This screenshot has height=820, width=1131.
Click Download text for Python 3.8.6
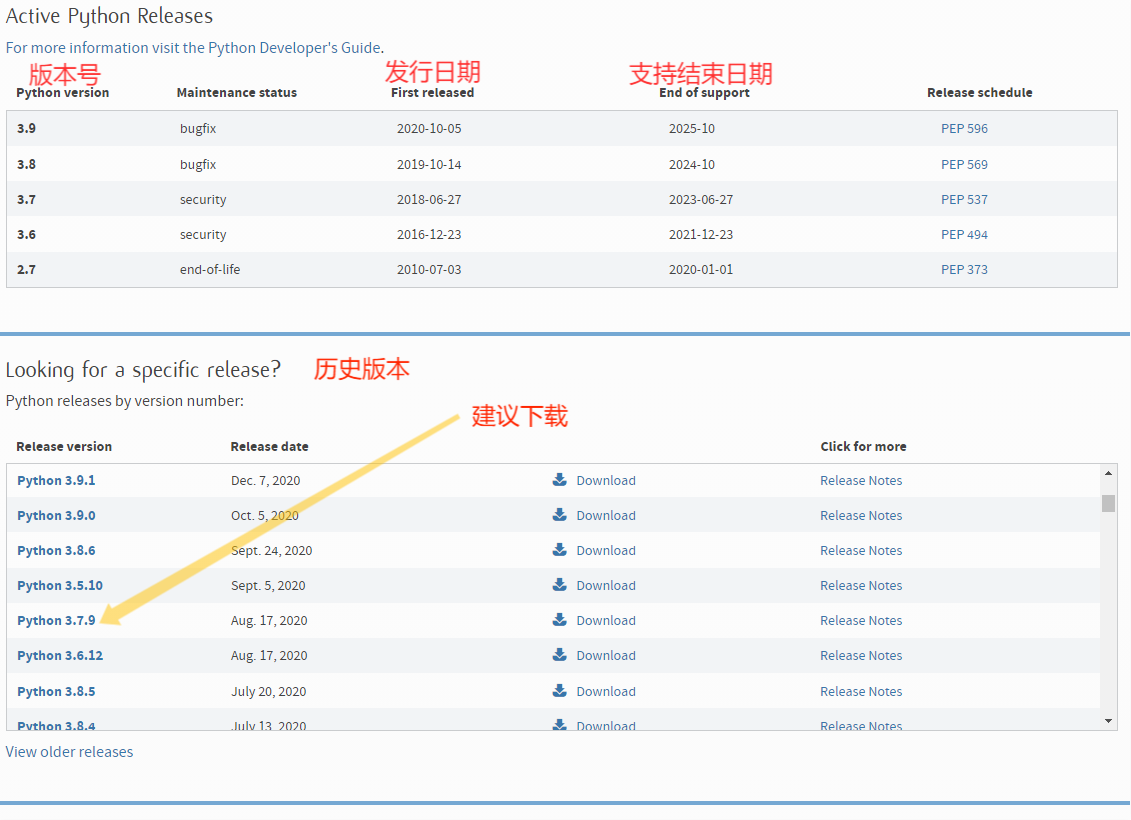[x=606, y=550]
